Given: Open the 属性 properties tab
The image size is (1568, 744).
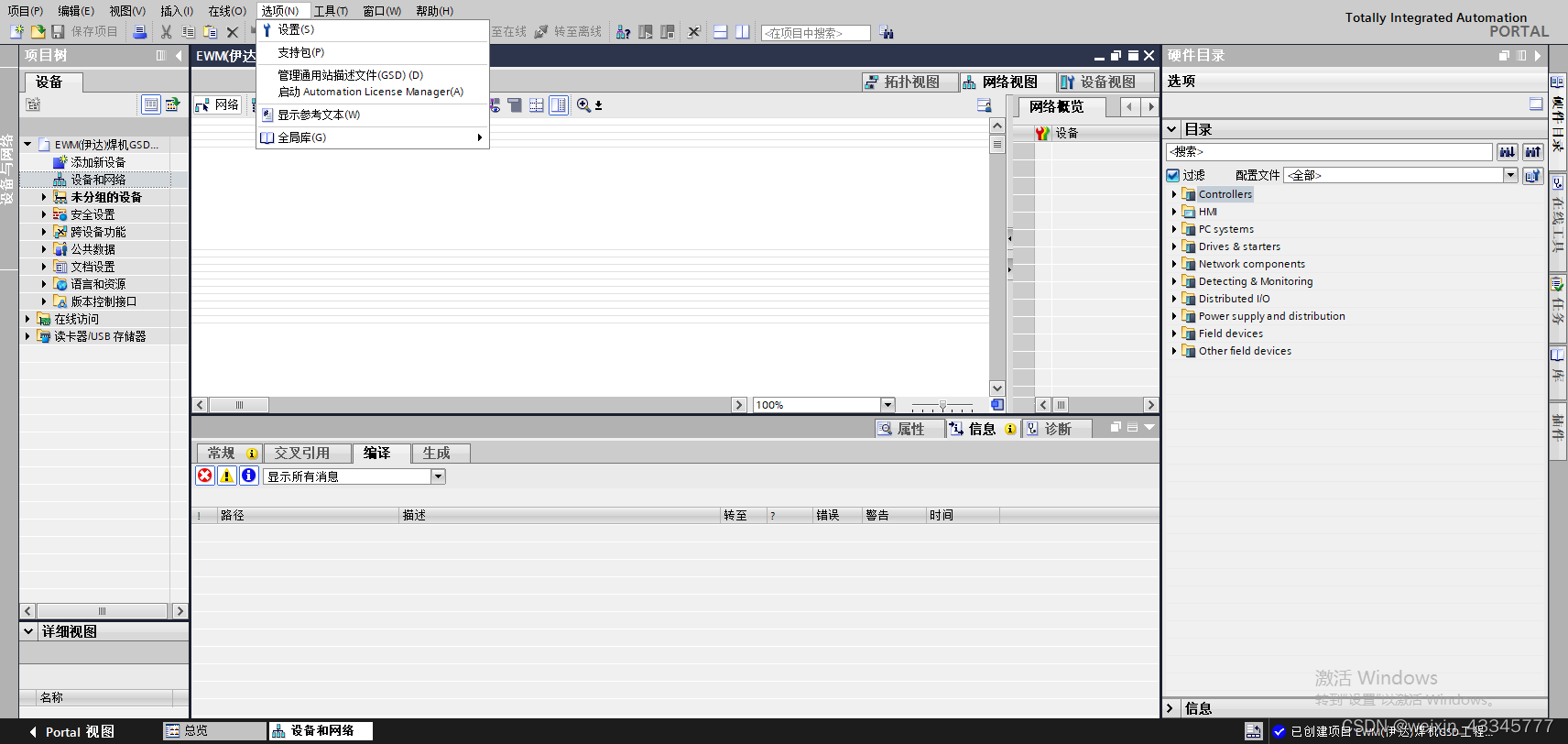Looking at the screenshot, I should [909, 429].
